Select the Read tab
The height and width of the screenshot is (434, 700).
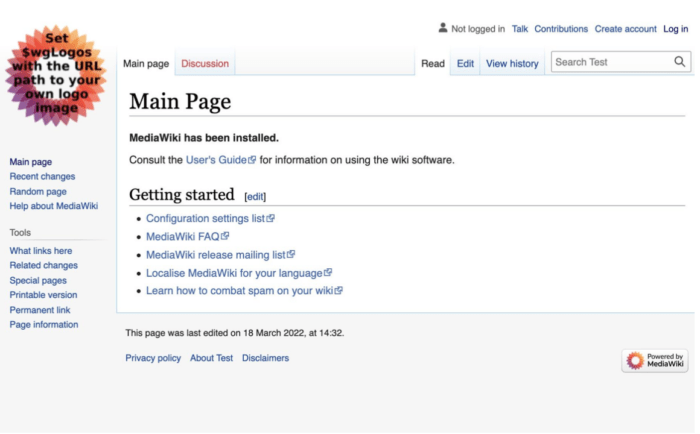point(433,63)
